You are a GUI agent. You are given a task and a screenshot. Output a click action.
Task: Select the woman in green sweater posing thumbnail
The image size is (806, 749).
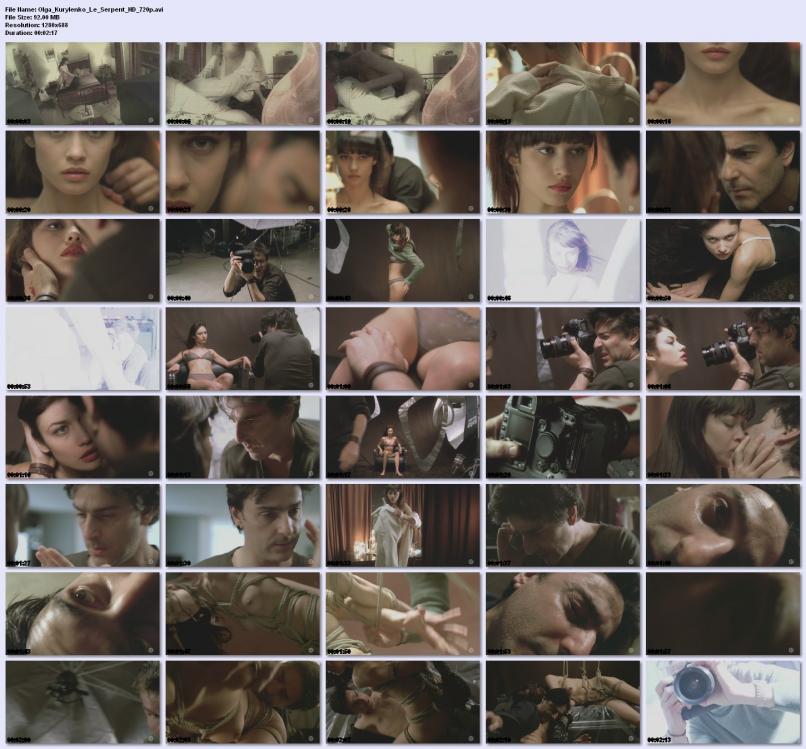tap(403, 260)
